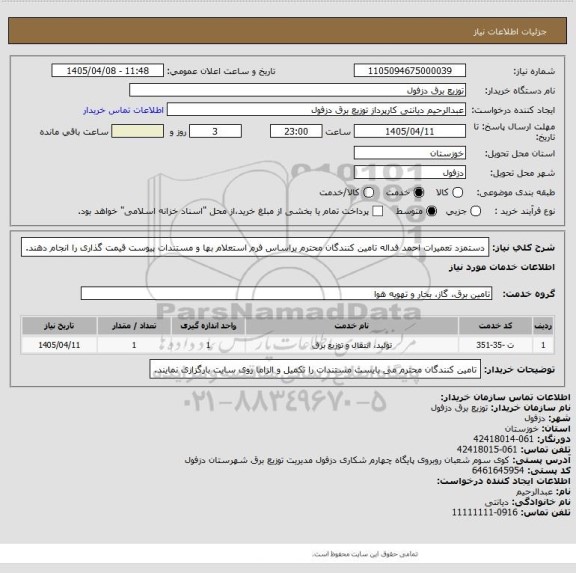Choose the جزیی purchase type radio

point(475,211)
